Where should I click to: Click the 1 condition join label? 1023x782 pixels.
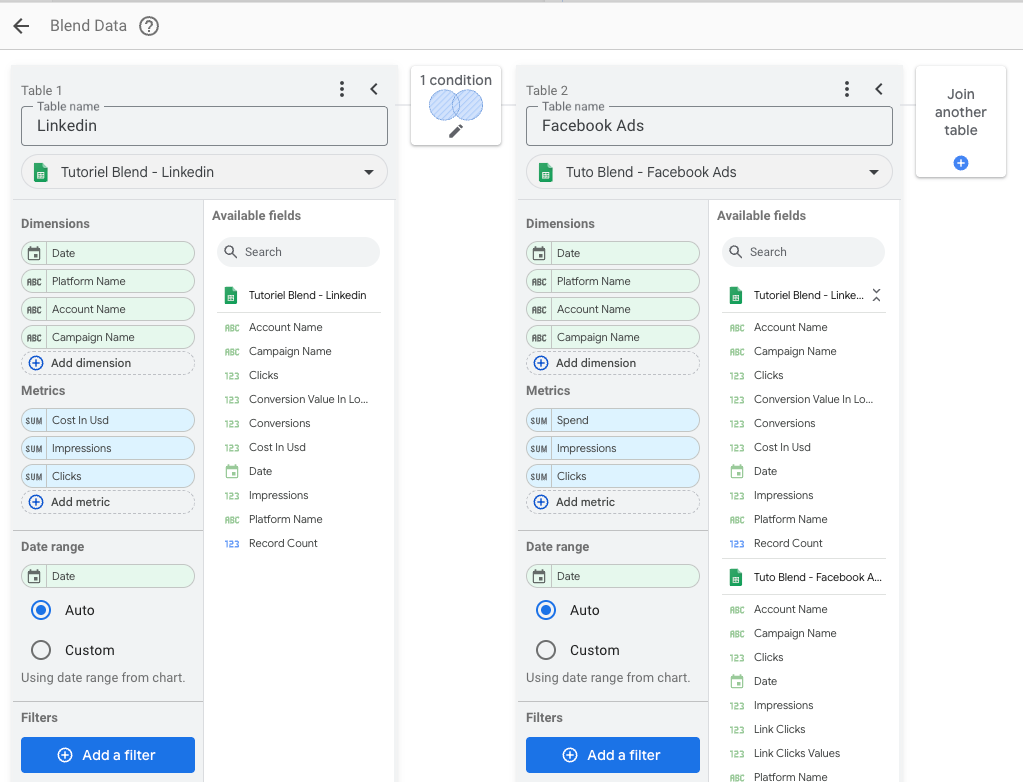[455, 80]
